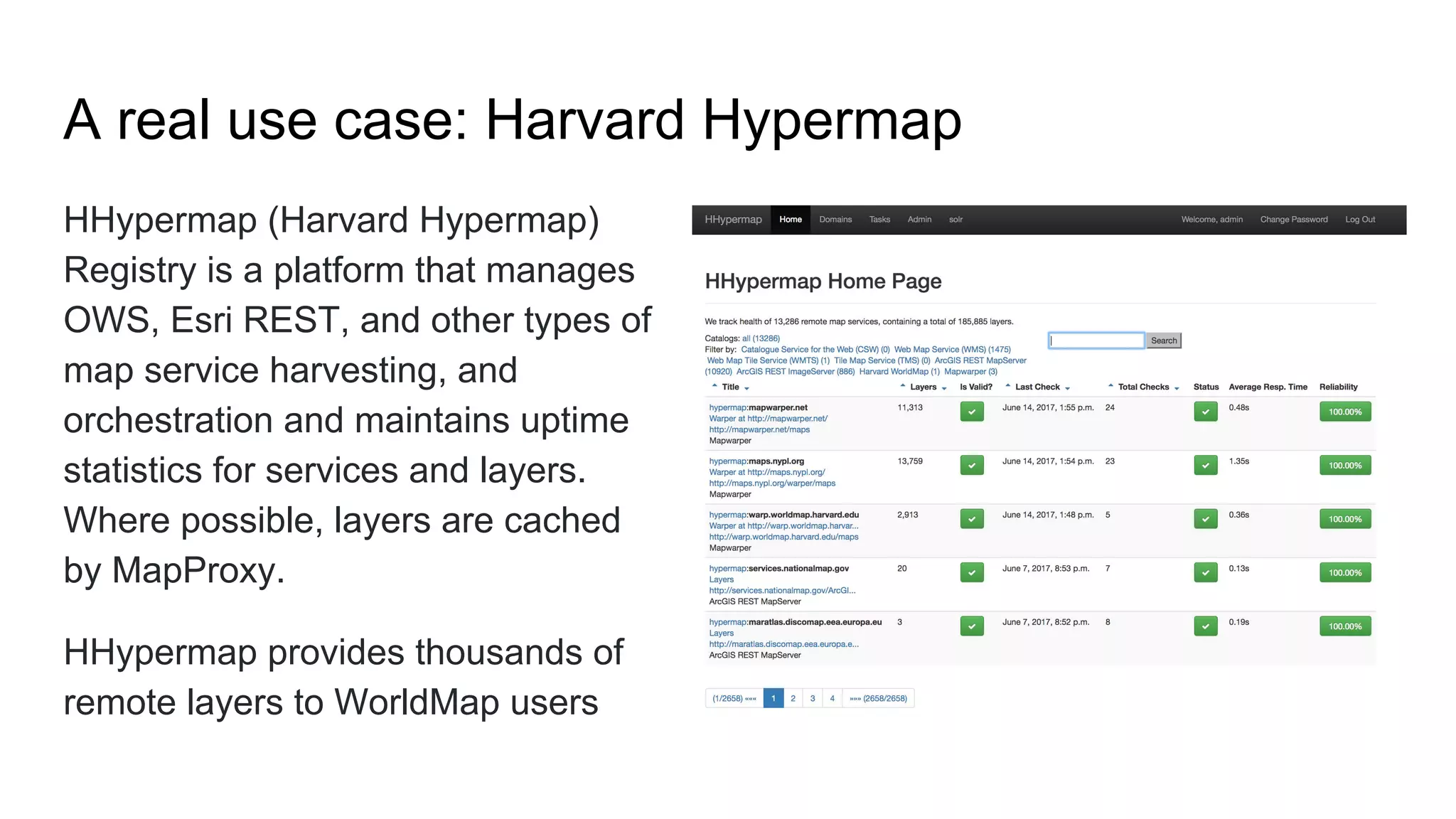Click 100.00% reliability badge for services.nationalmap.gov
1456x819 pixels.
[x=1345, y=572]
